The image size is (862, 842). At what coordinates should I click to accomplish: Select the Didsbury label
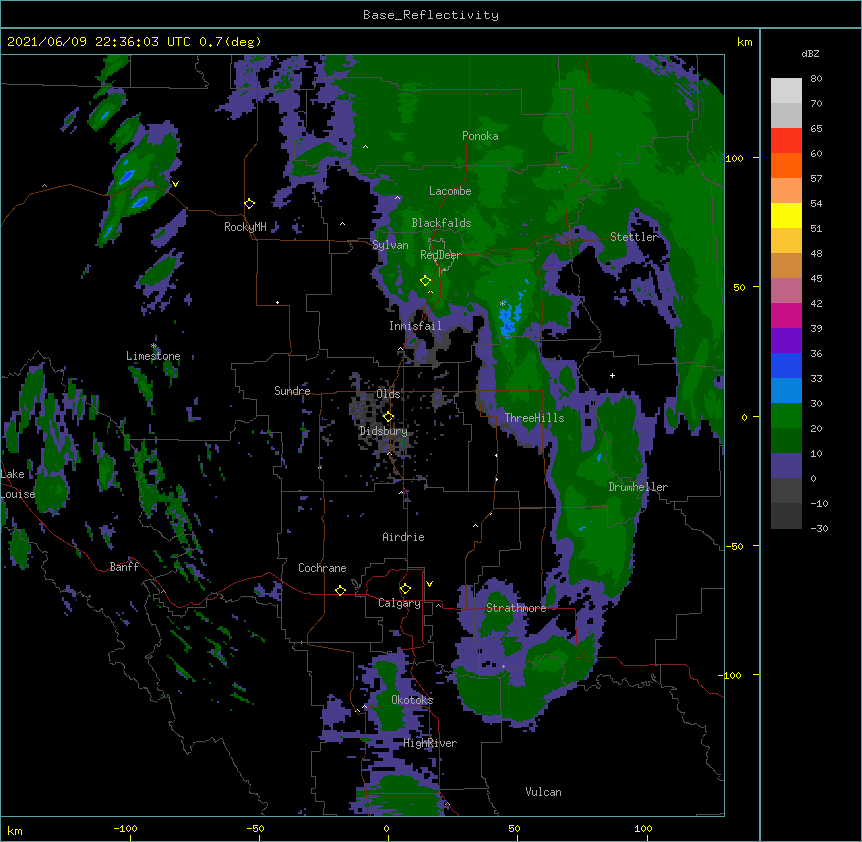(x=383, y=431)
